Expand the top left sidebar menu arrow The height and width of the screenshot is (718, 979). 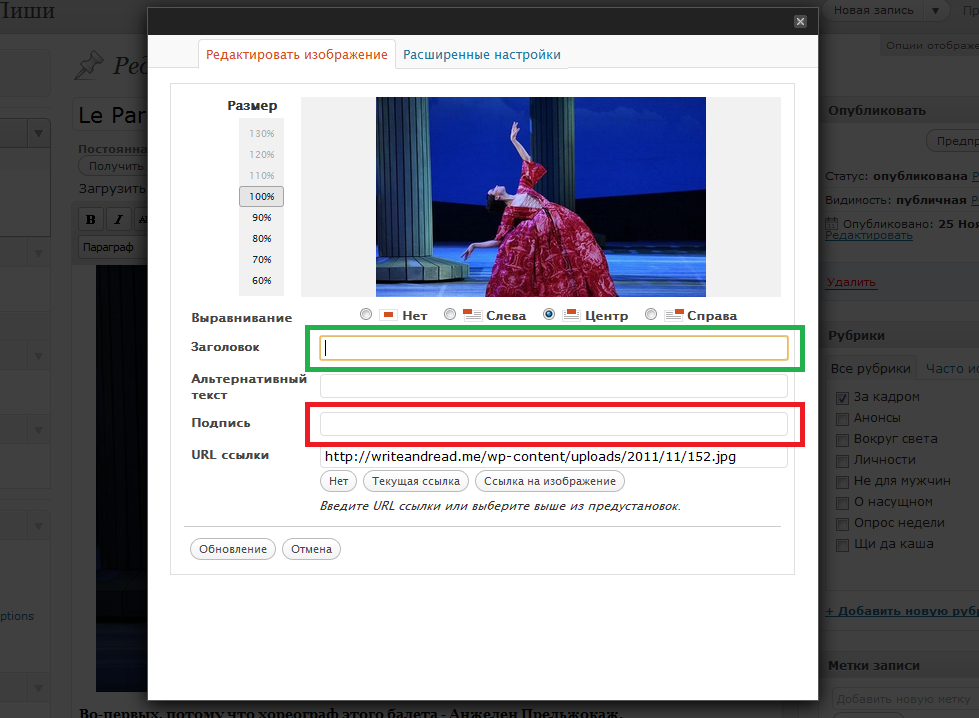click(x=39, y=134)
